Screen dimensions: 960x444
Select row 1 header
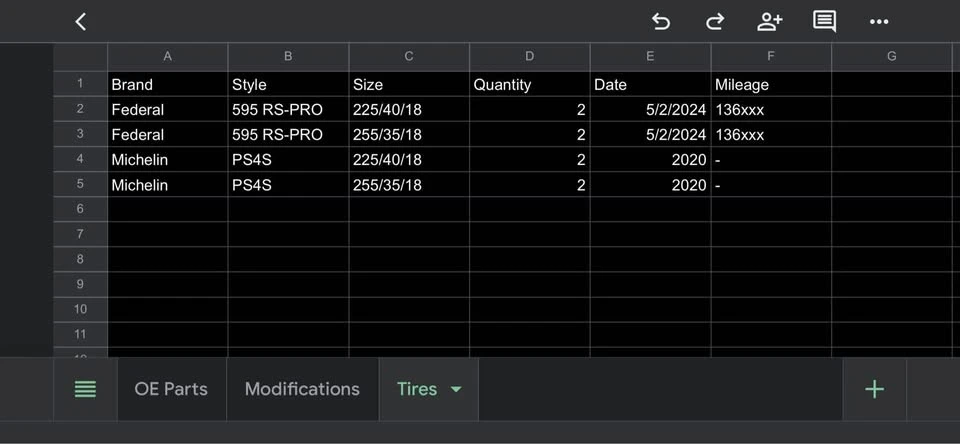tap(80, 84)
